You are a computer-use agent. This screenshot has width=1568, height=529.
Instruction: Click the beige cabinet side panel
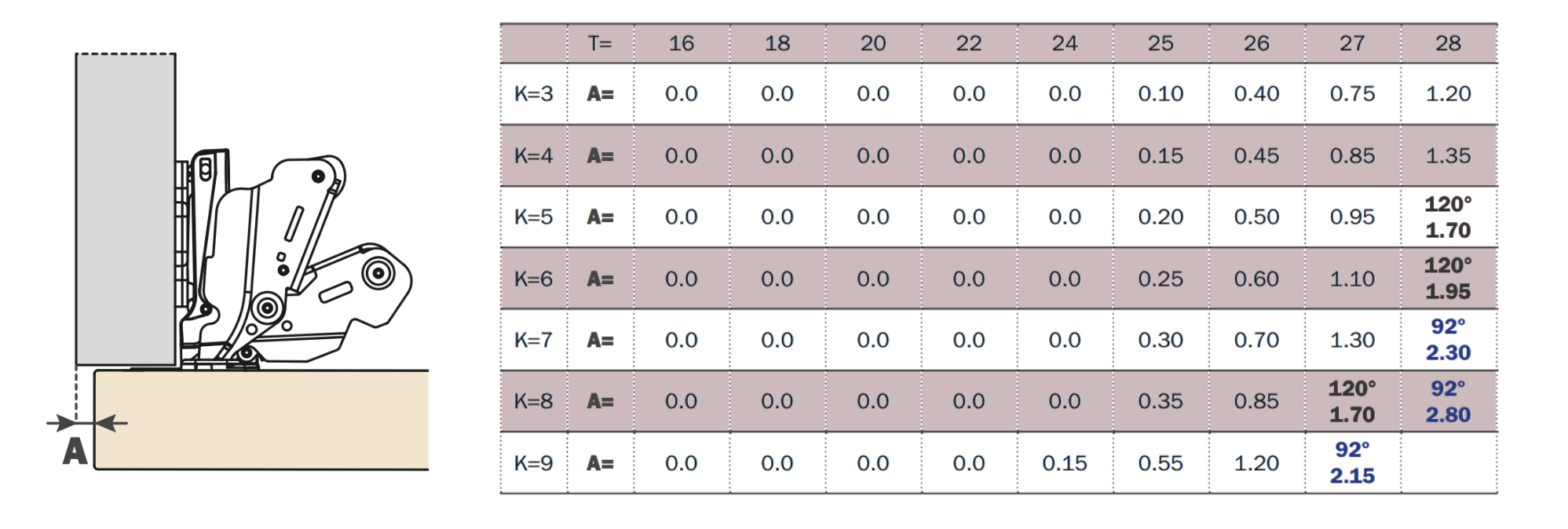point(261,420)
